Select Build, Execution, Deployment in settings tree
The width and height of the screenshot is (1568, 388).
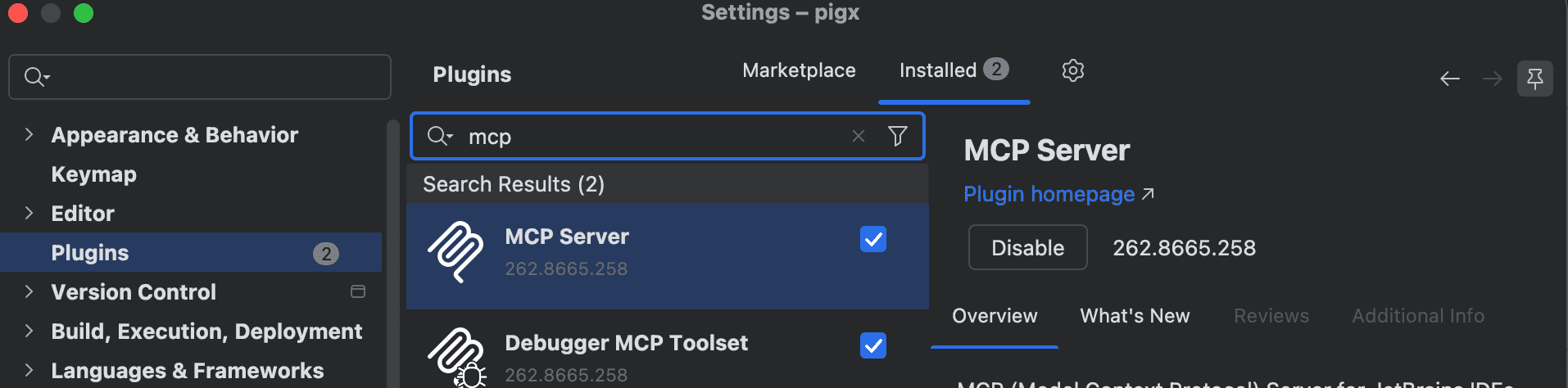point(206,332)
